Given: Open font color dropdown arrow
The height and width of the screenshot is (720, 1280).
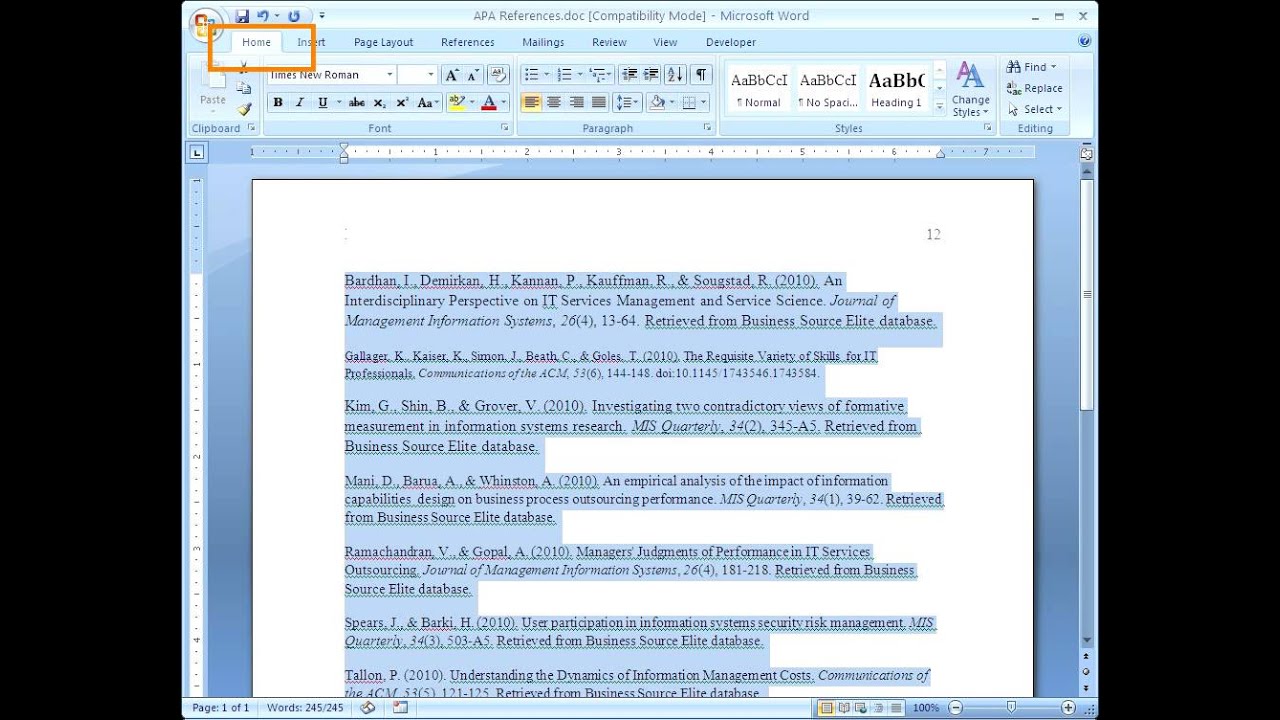Looking at the screenshot, I should (x=504, y=103).
